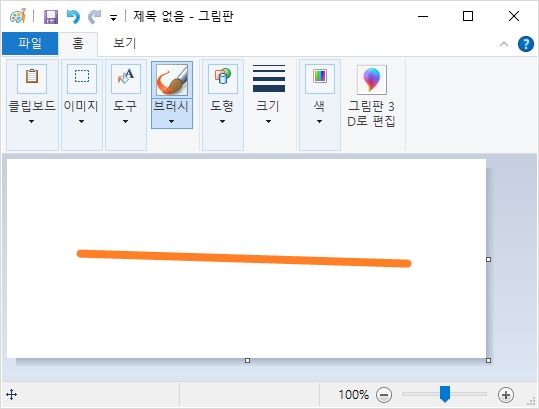This screenshot has height=409, width=539.
Task: Minimize the 그림판 window
Action: (x=423, y=16)
